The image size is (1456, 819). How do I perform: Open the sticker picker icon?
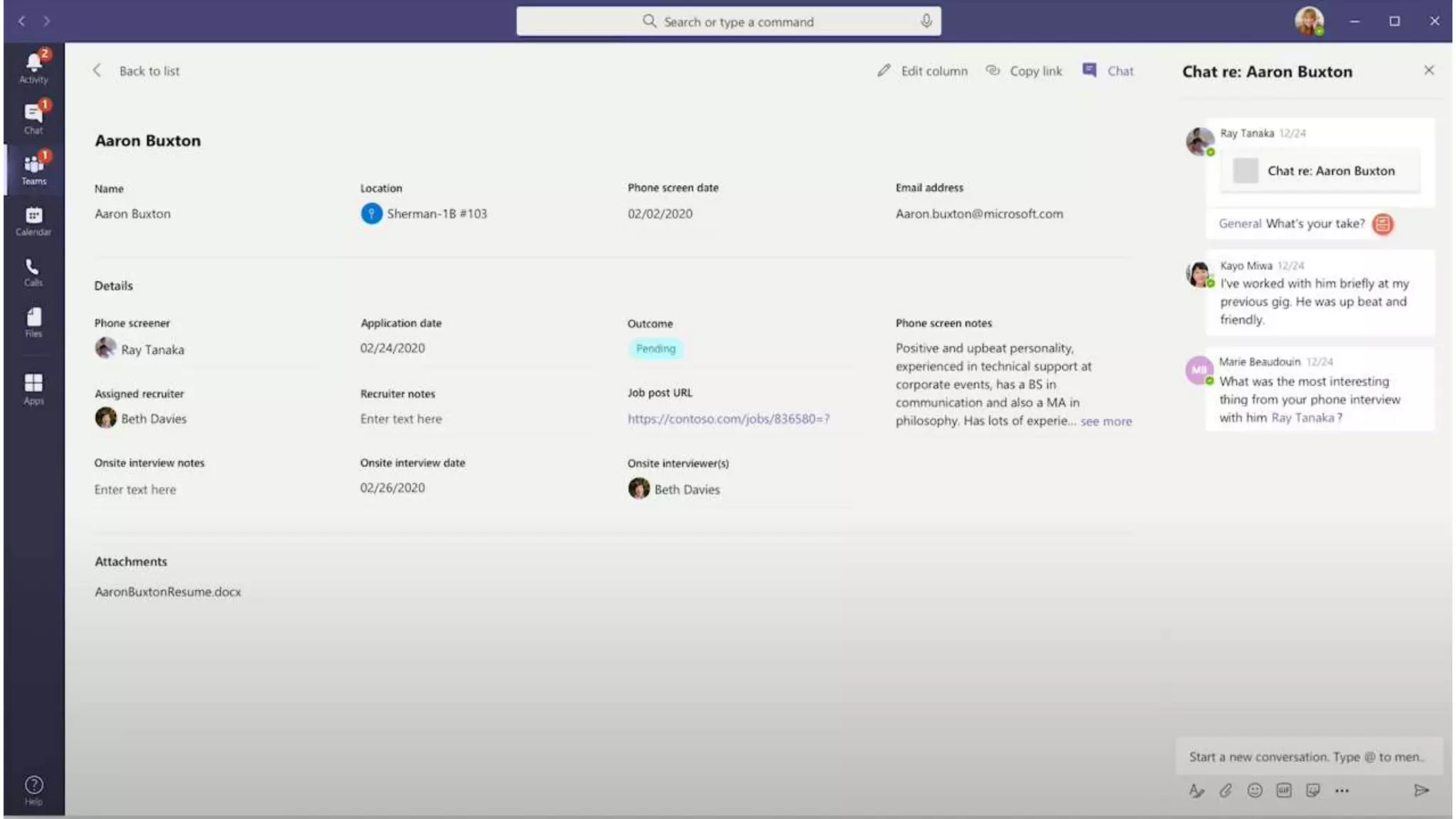[1313, 791]
